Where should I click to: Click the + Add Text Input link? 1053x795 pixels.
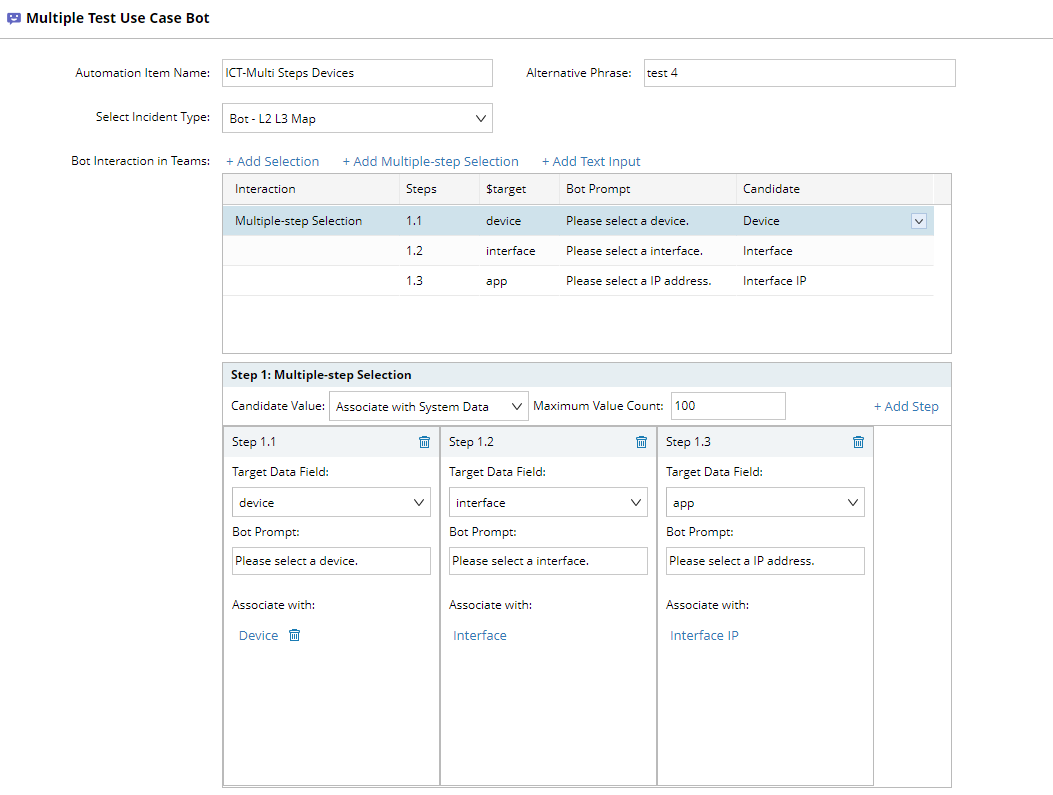click(591, 162)
